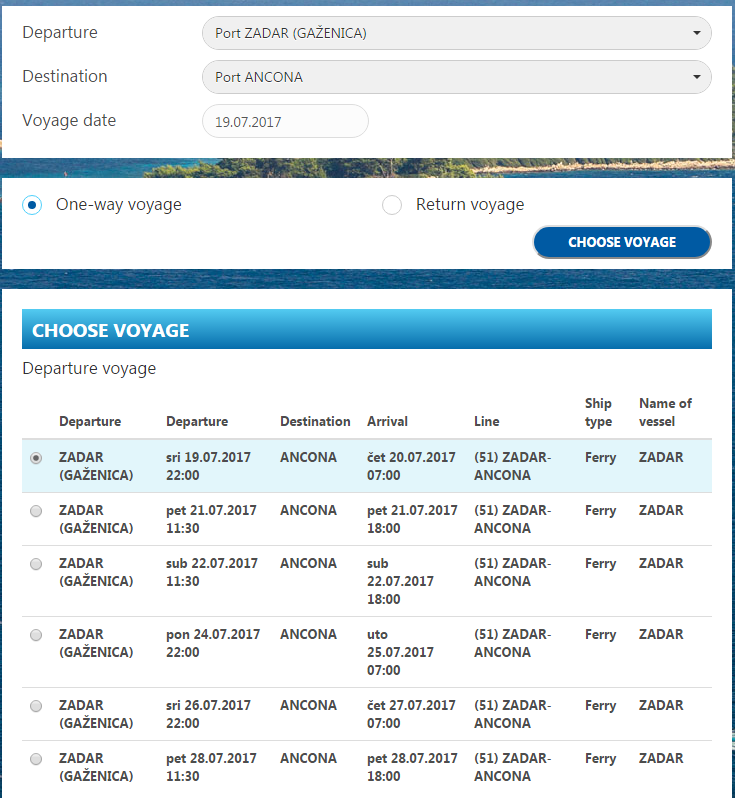Open the Departure port dropdown
Viewport: 741px width, 798px height.
(456, 33)
